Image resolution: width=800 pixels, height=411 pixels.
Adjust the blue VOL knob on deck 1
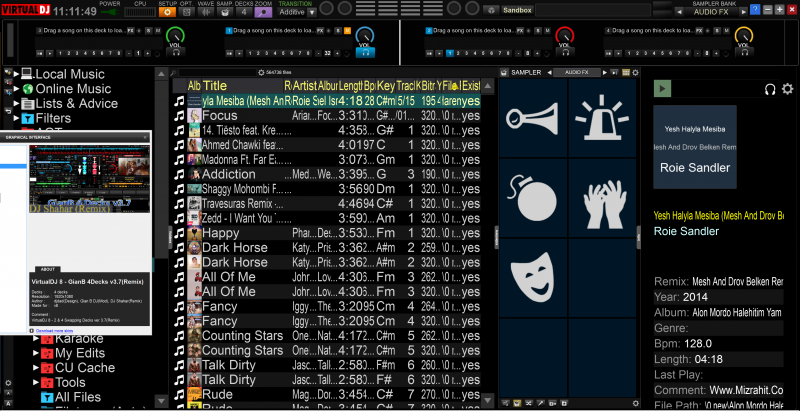365,36
